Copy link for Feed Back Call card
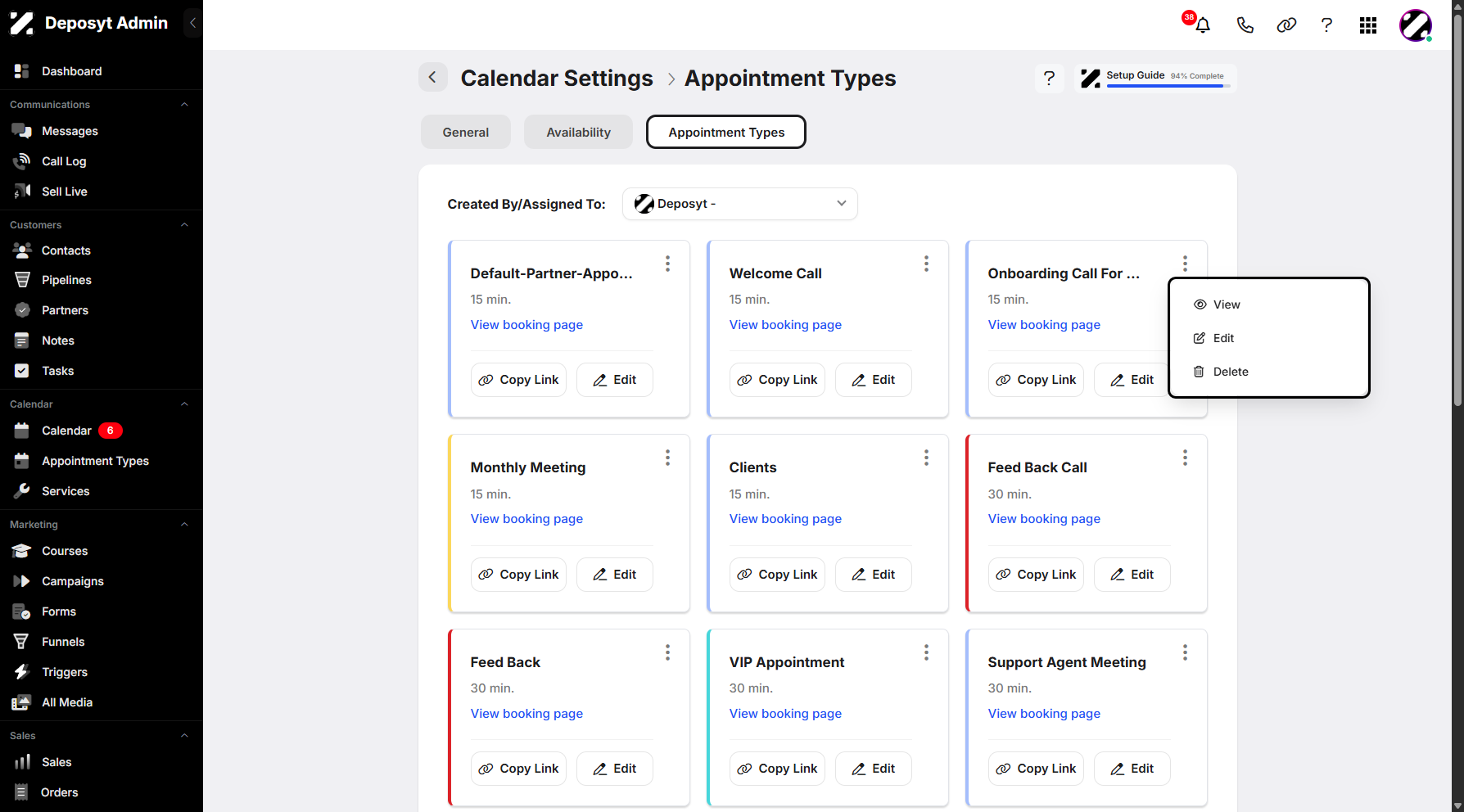This screenshot has width=1464, height=812. [x=1036, y=575]
